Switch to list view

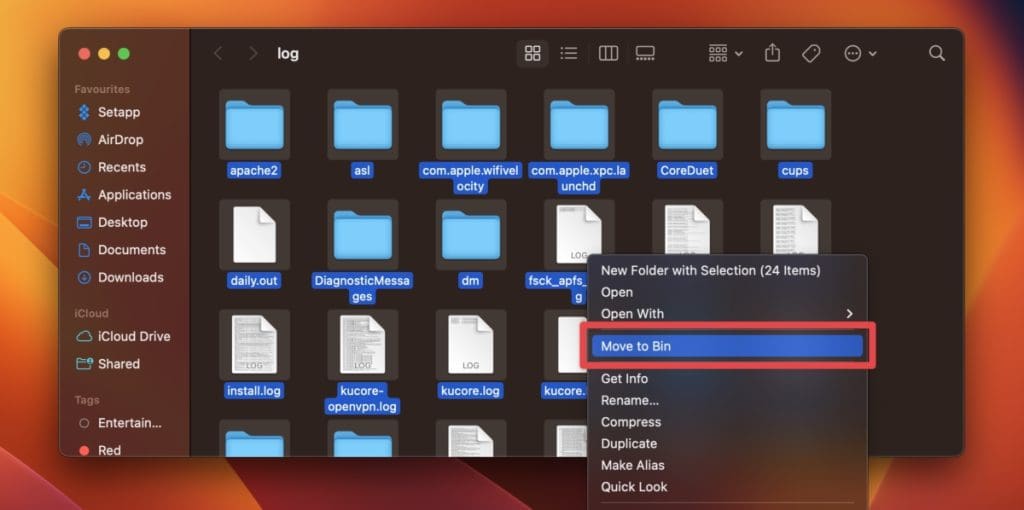(x=569, y=53)
